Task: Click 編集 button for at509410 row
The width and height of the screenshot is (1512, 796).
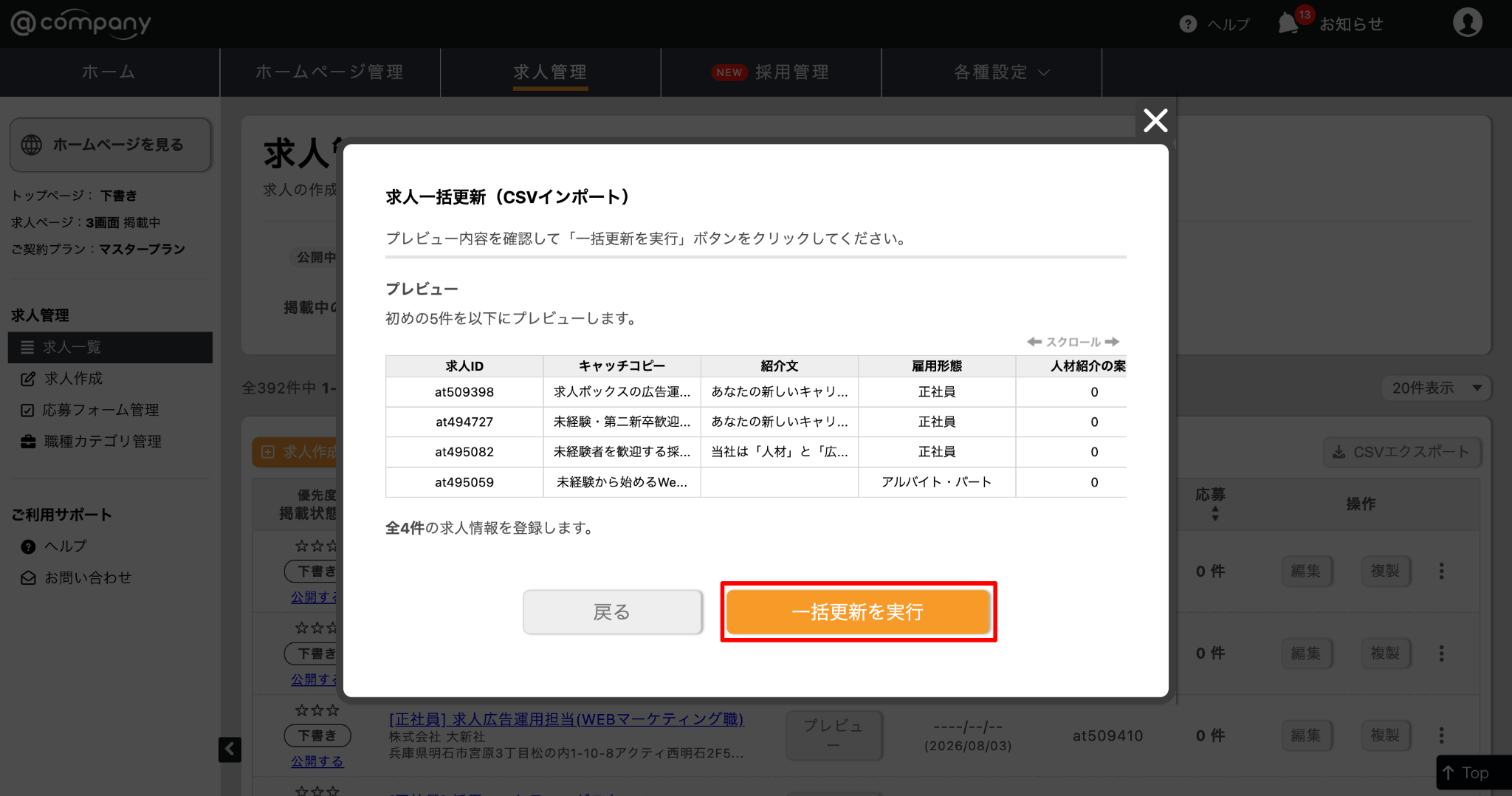Action: pyautogui.click(x=1306, y=735)
